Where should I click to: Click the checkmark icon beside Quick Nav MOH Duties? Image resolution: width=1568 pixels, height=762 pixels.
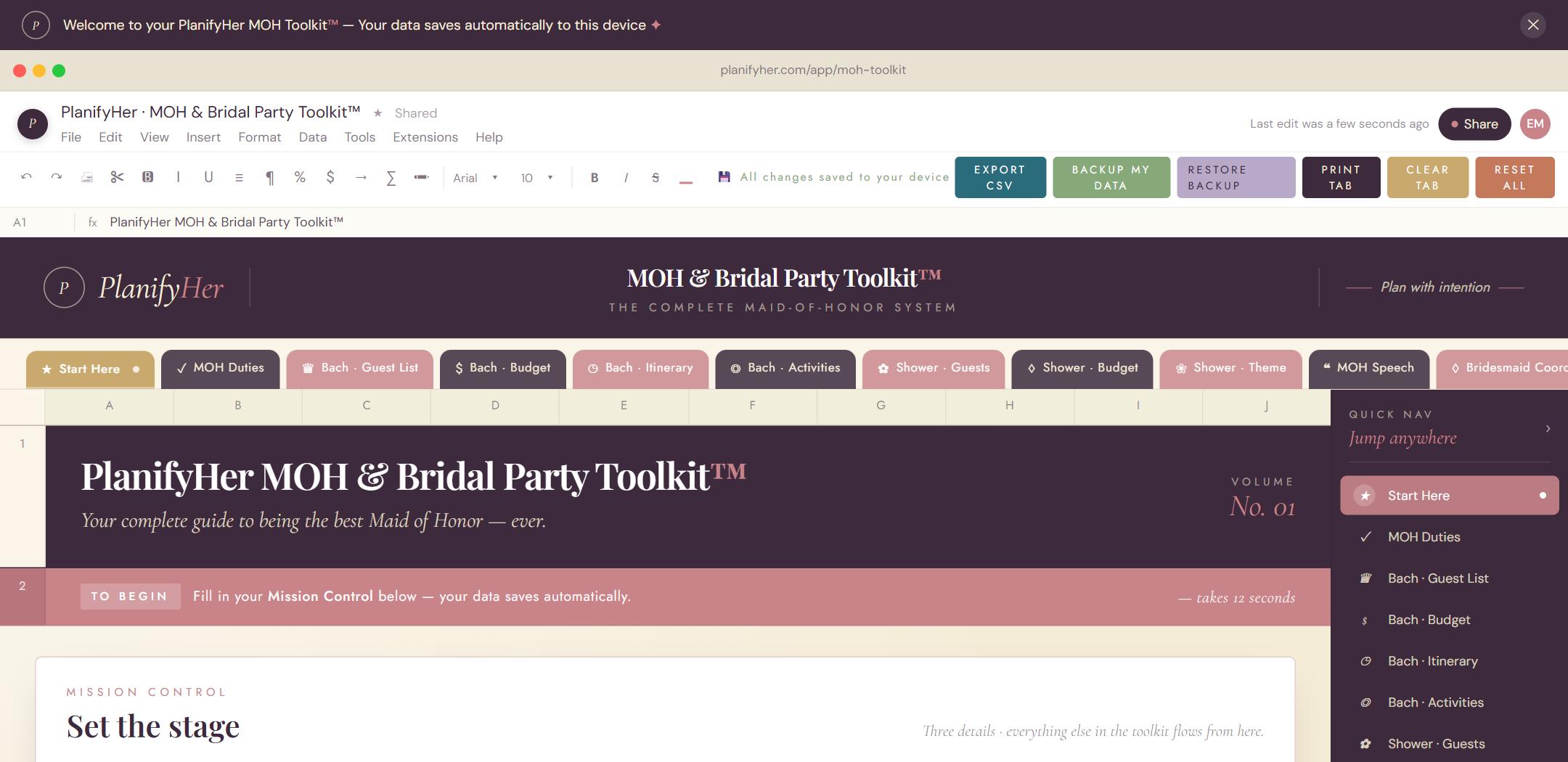tap(1365, 537)
